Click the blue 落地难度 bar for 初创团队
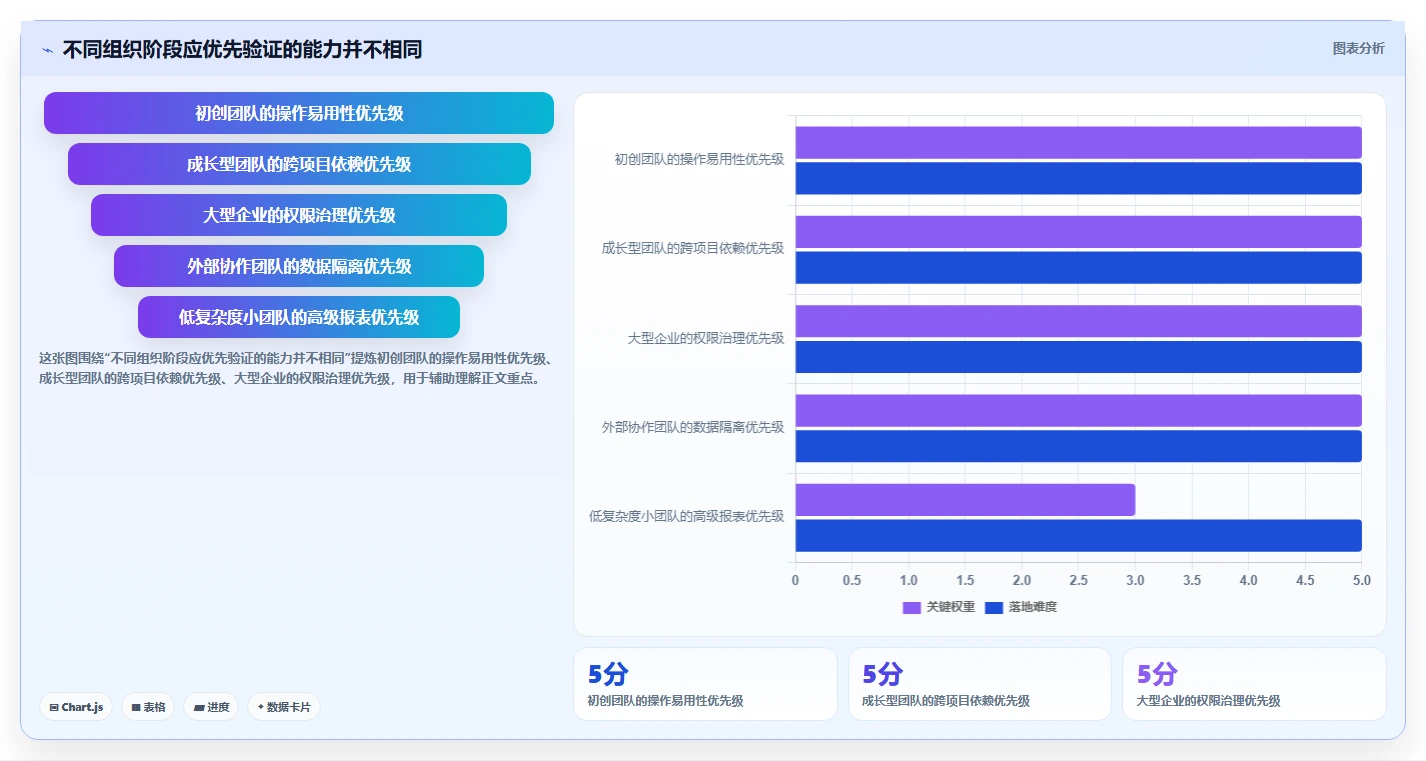This screenshot has height=761, width=1426. [1078, 178]
